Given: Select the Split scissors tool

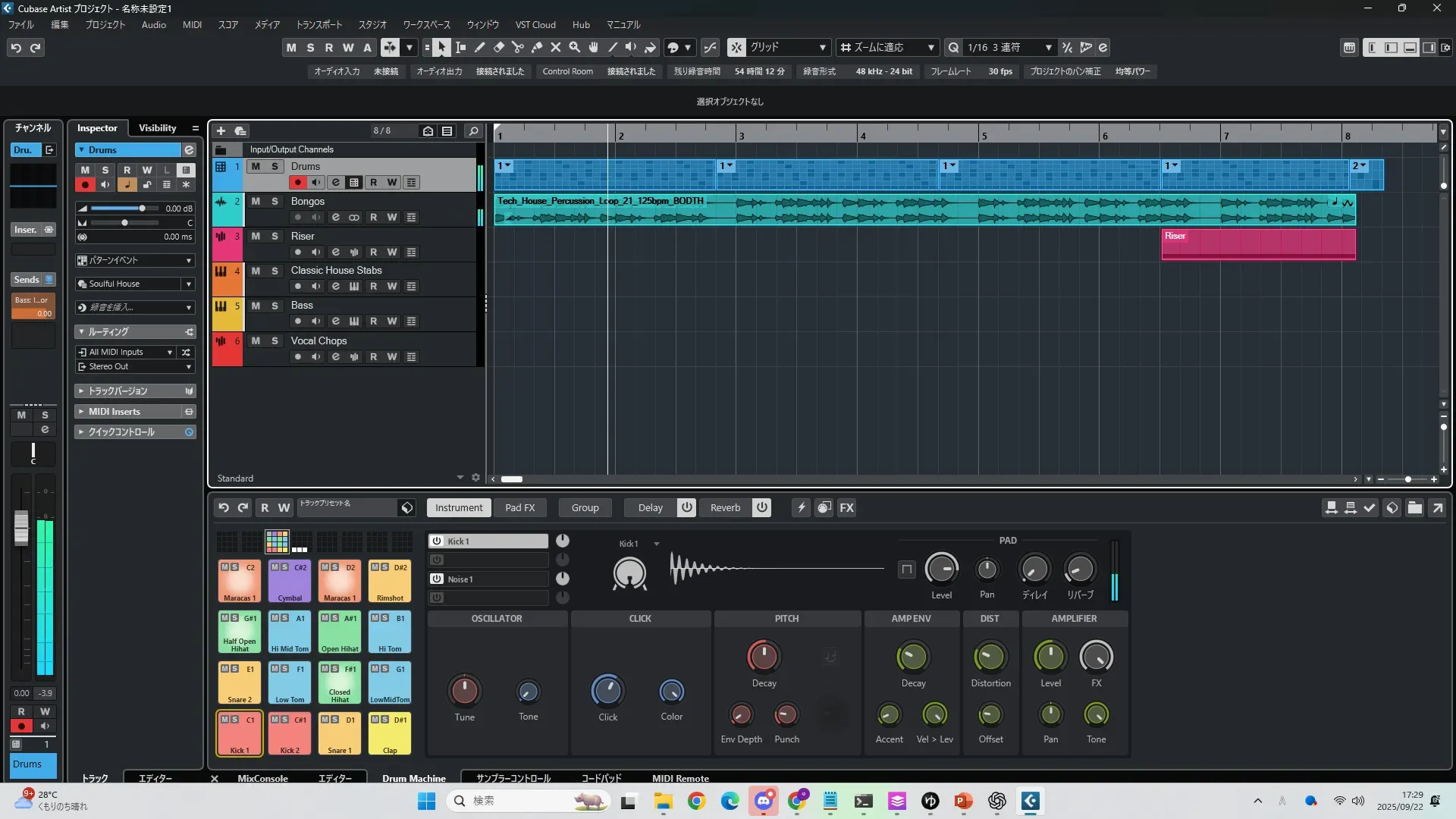Looking at the screenshot, I should coord(518,48).
